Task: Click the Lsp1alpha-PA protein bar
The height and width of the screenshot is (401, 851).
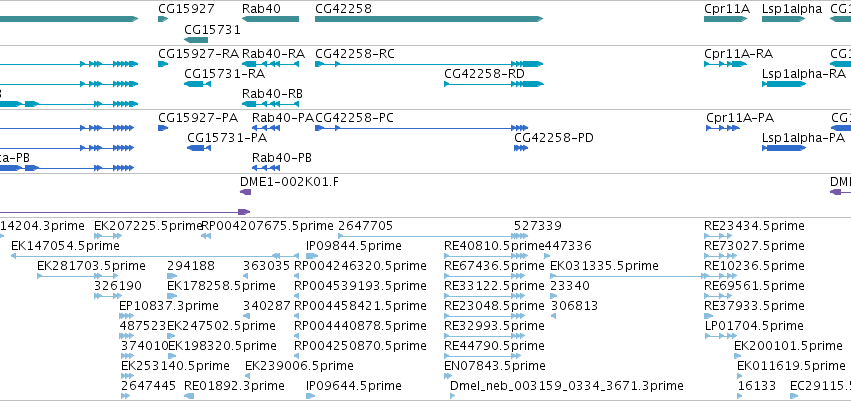Action: 784,148
